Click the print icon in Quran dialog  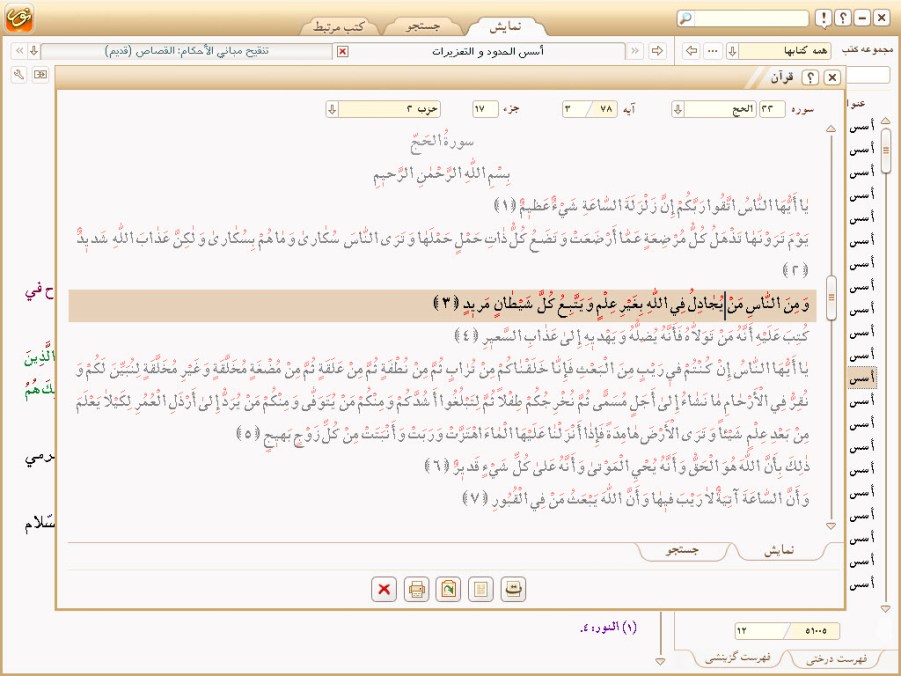point(417,590)
